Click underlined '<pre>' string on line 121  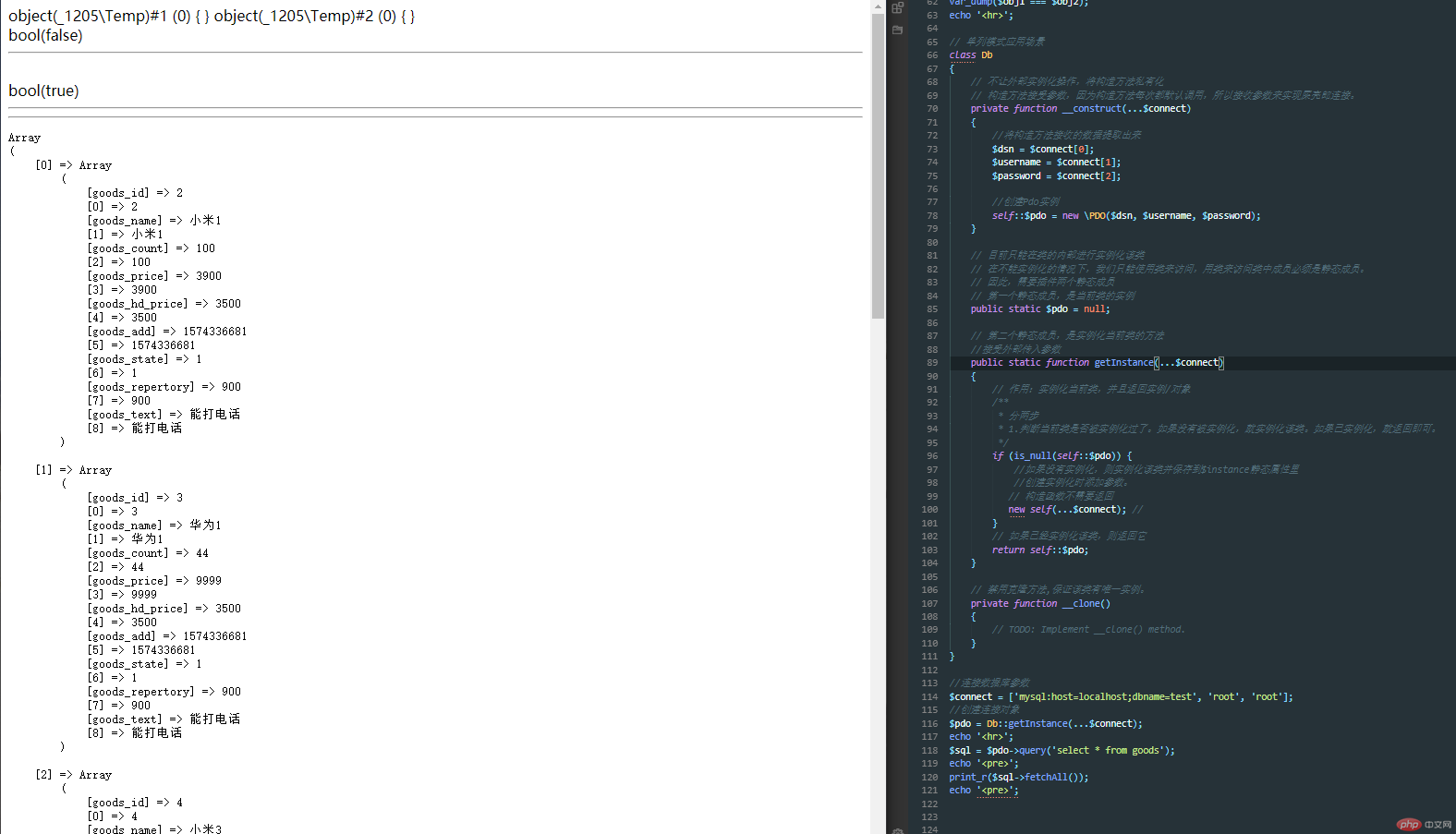(997, 791)
